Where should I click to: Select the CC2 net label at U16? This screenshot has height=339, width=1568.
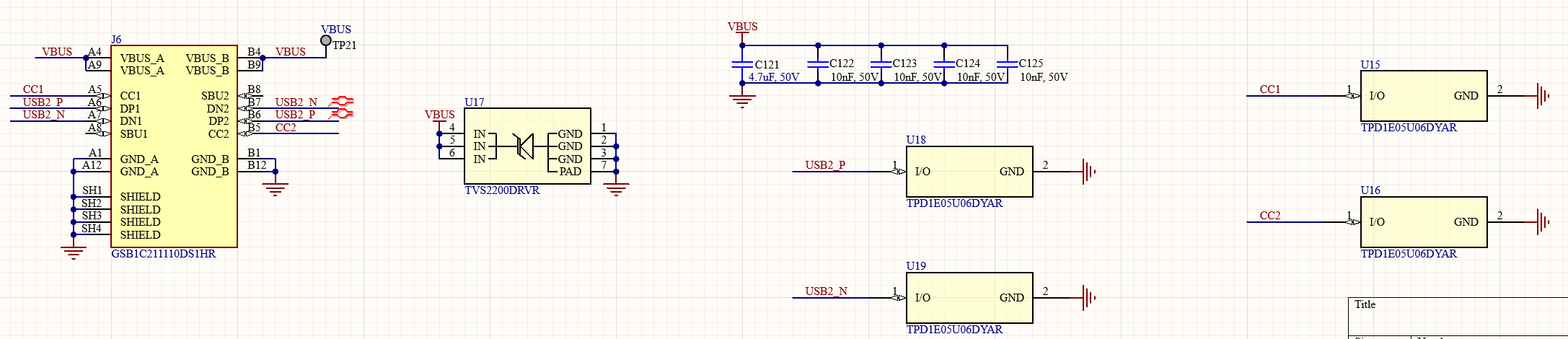(1270, 216)
